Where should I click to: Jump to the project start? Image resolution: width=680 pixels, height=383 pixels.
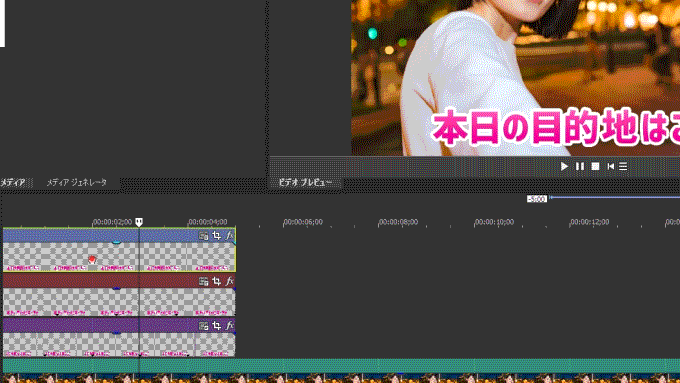coord(611,167)
